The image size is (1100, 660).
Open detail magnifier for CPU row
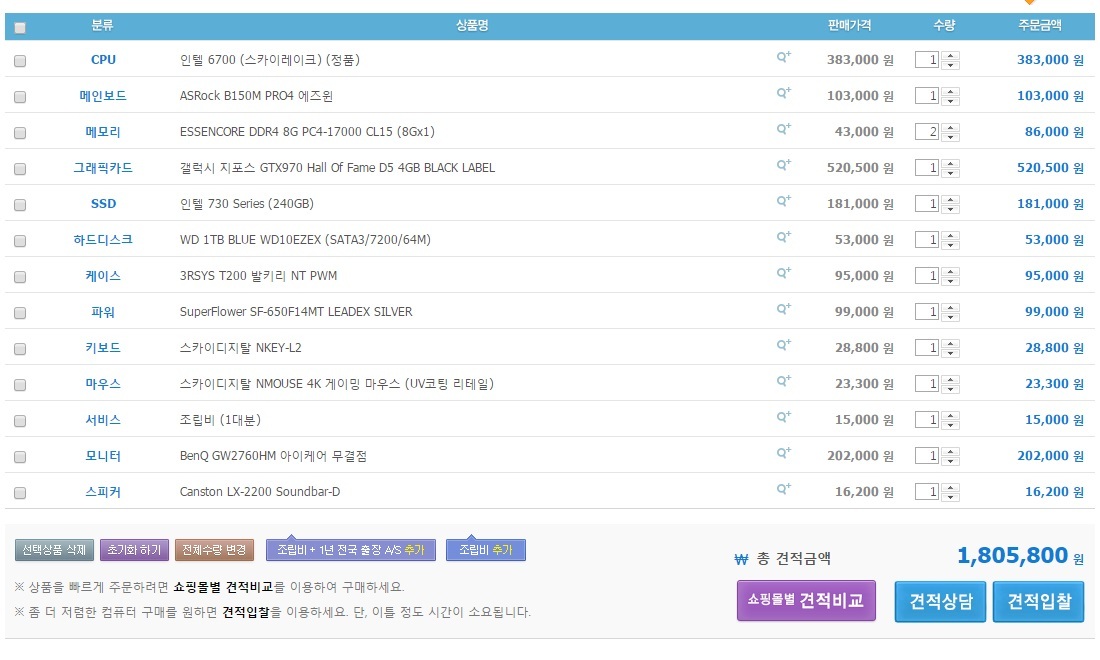(784, 57)
